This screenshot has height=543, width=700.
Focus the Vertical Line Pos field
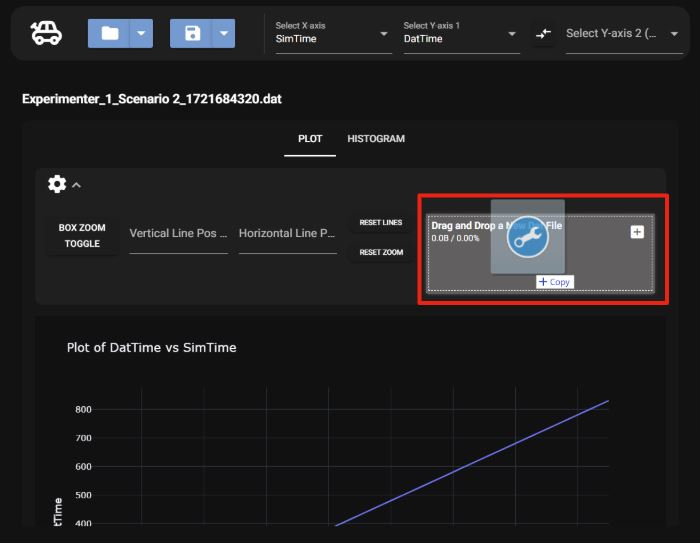[179, 235]
